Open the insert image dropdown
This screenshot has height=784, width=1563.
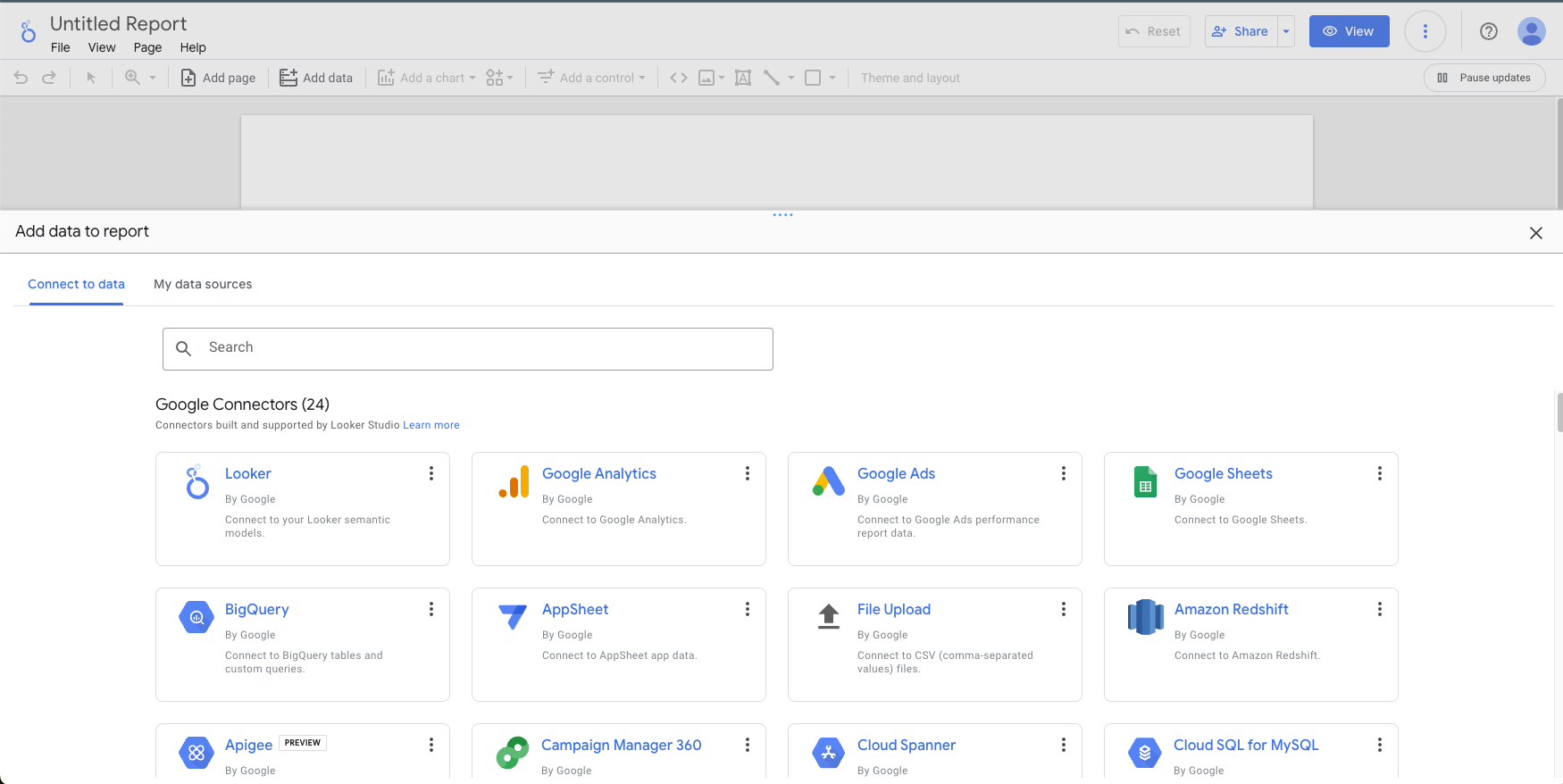[711, 78]
